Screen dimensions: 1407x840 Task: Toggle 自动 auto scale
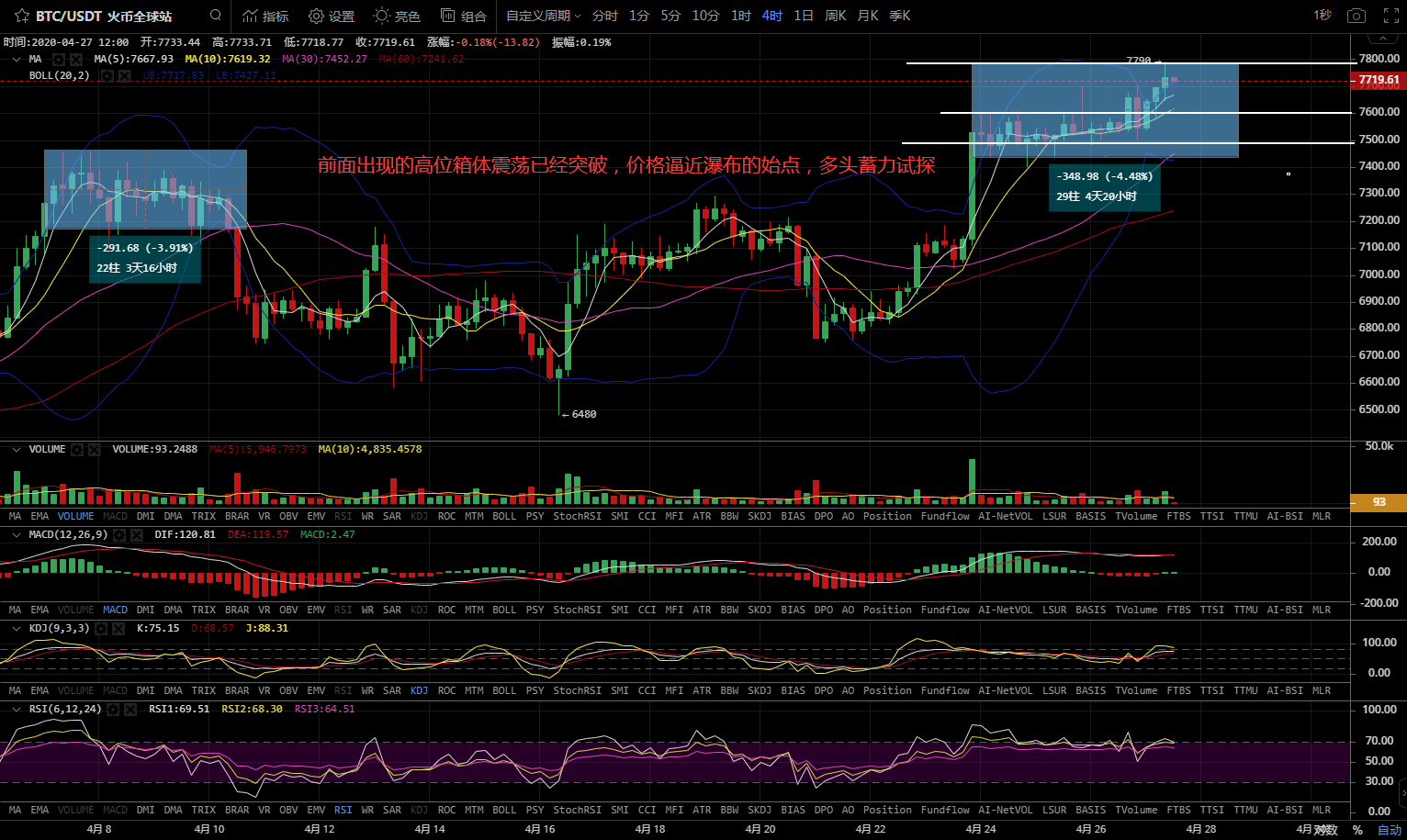pyautogui.click(x=1390, y=830)
